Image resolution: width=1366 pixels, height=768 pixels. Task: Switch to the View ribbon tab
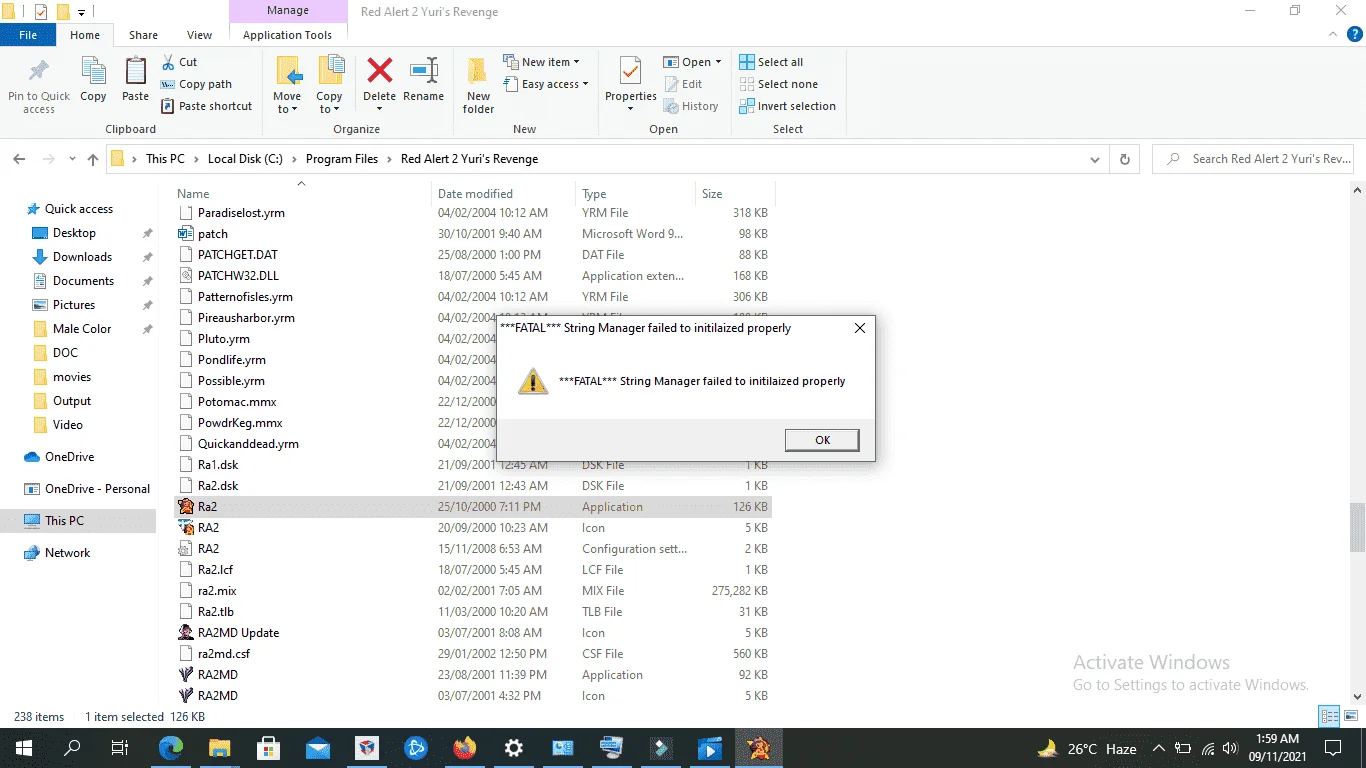[x=199, y=35]
